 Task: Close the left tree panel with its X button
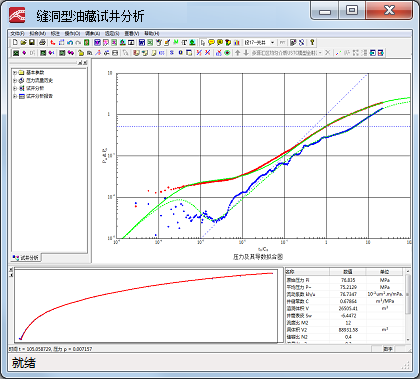(x=85, y=63)
